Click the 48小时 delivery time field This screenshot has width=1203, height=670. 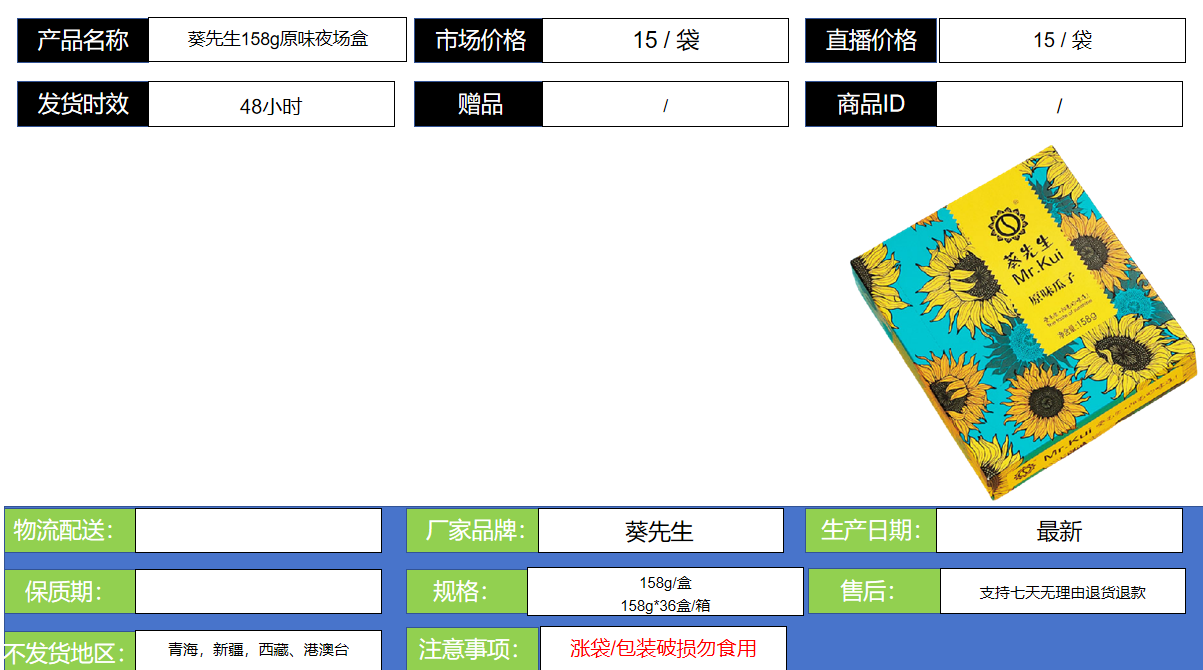pos(271,105)
